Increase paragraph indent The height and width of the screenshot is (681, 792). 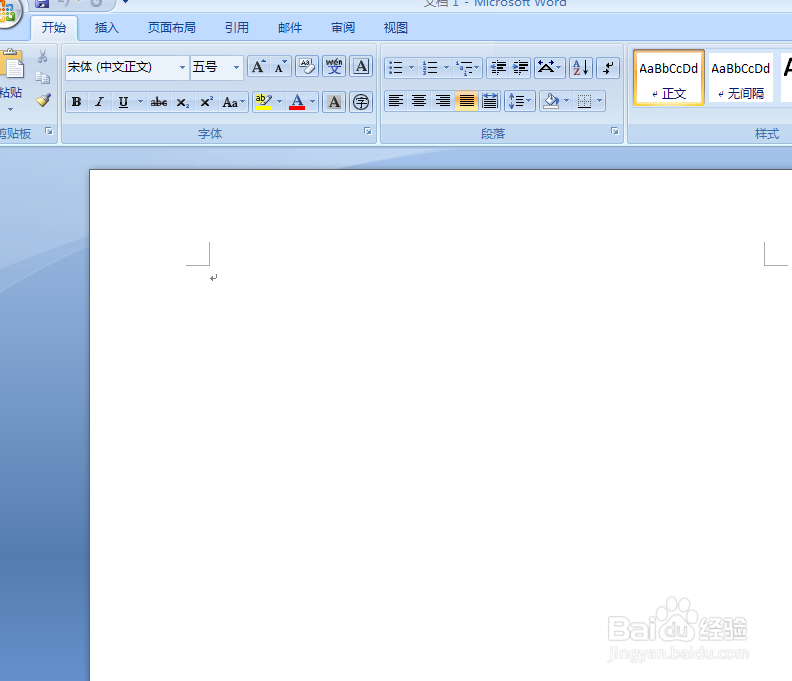click(520, 67)
